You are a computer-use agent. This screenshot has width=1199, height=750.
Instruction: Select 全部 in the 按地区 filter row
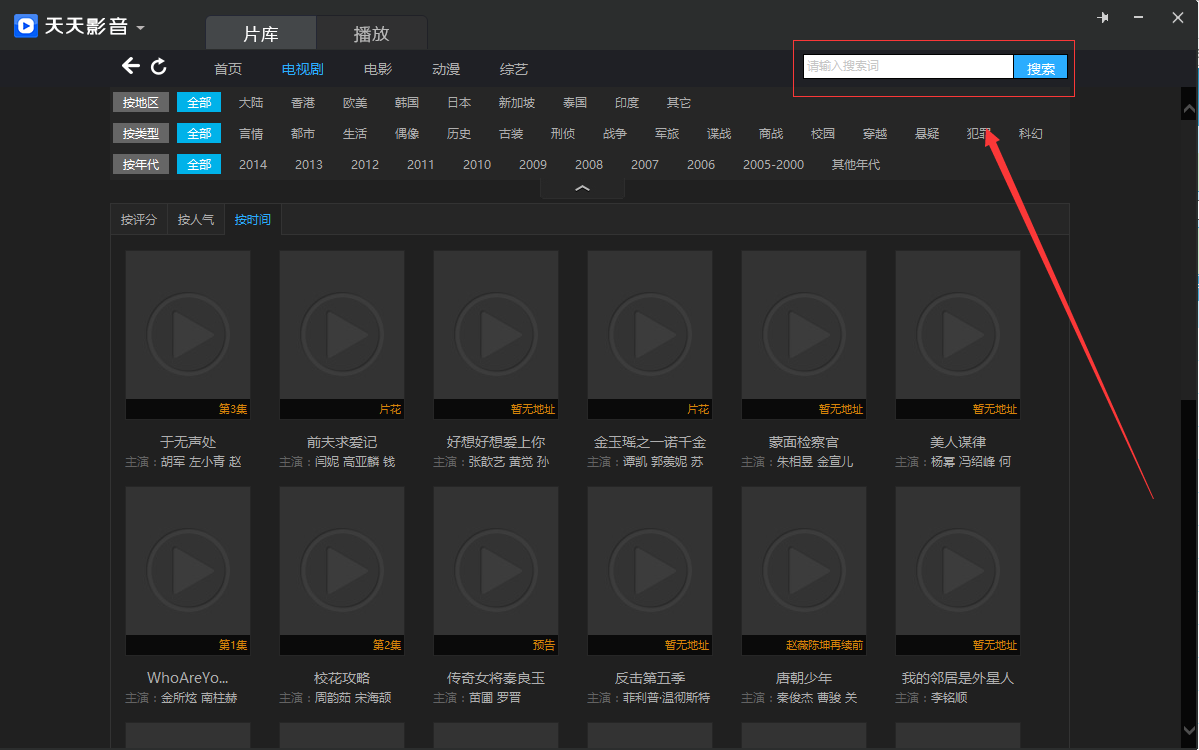199,102
